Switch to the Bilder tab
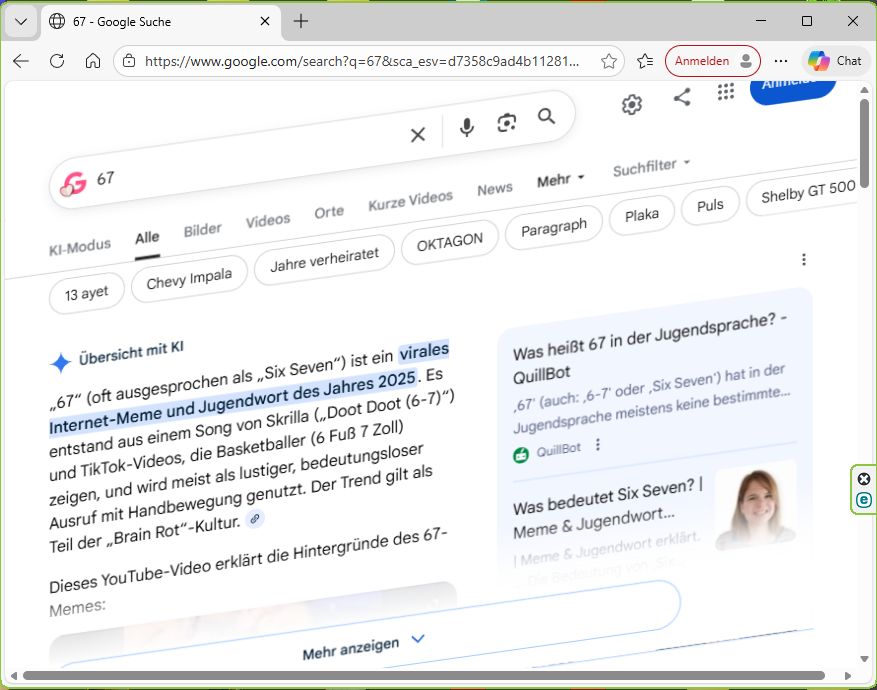The height and width of the screenshot is (690, 877). (x=202, y=230)
